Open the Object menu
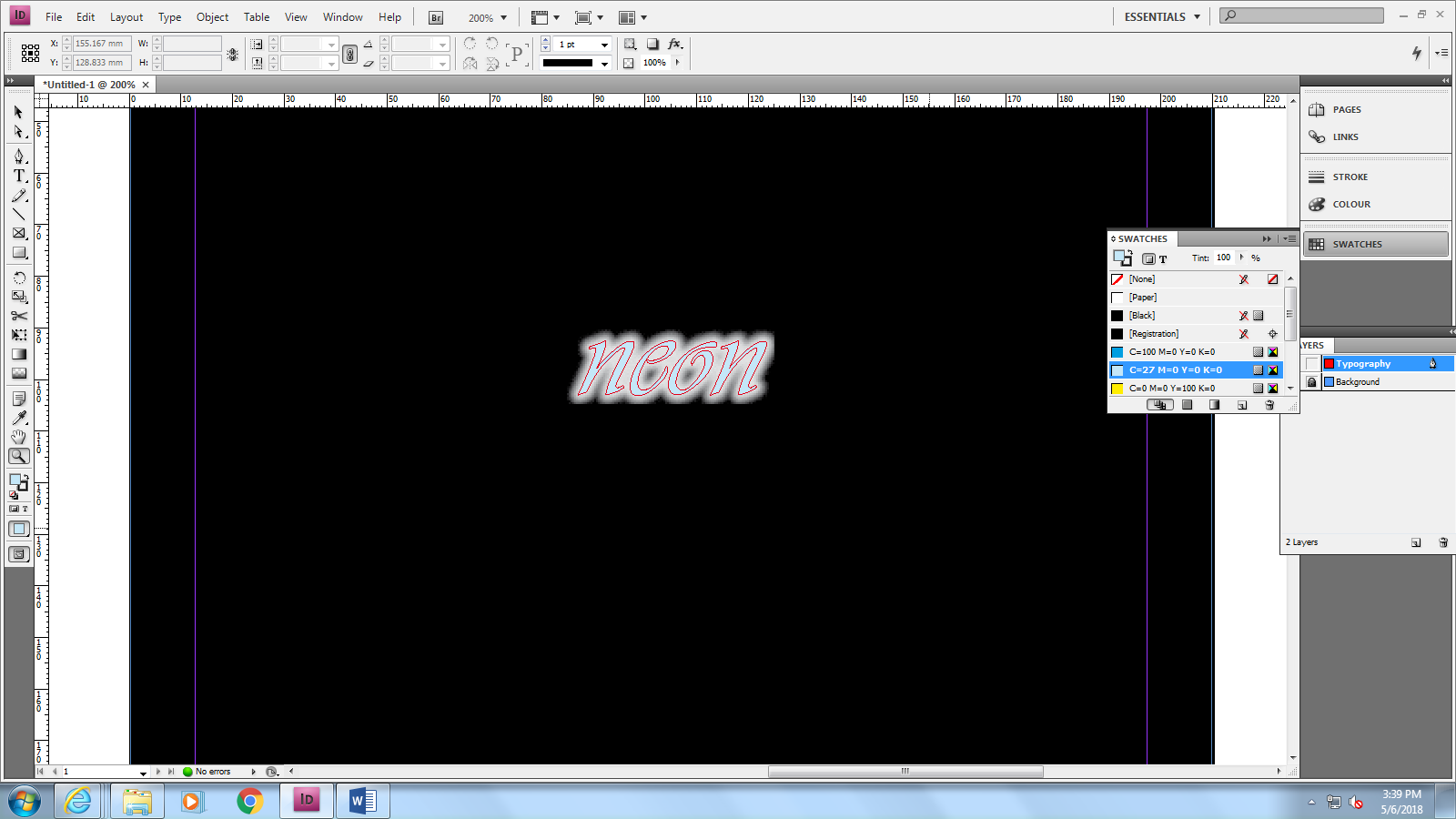 pyautogui.click(x=212, y=16)
